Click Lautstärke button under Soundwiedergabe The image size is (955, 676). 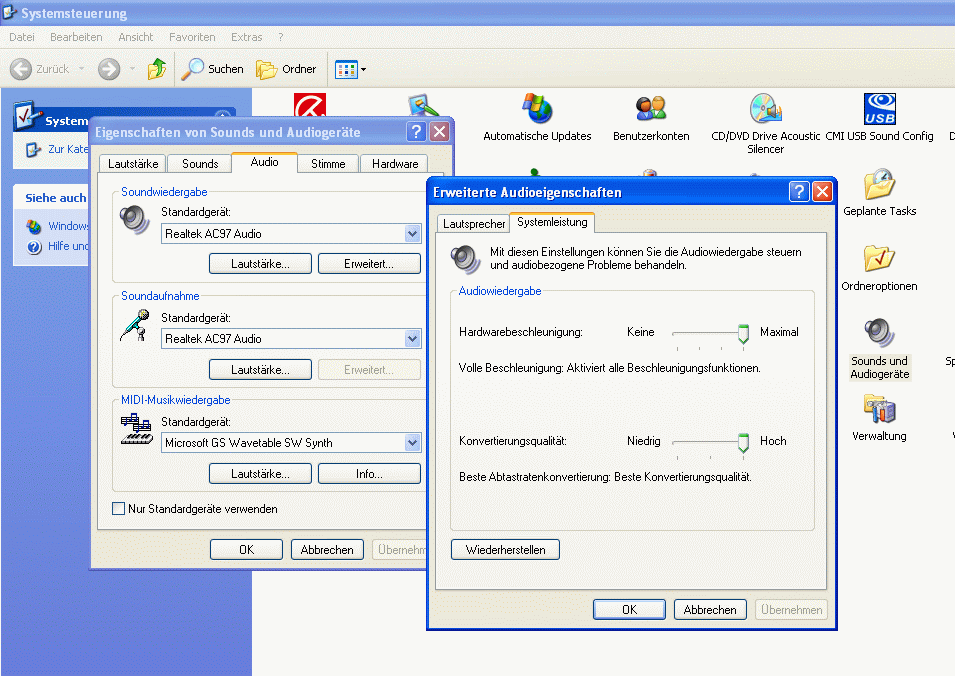pos(260,264)
